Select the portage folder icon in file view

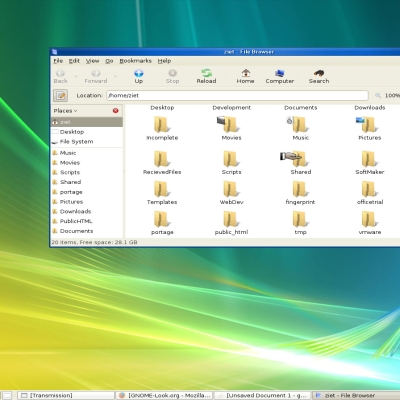pos(162,219)
